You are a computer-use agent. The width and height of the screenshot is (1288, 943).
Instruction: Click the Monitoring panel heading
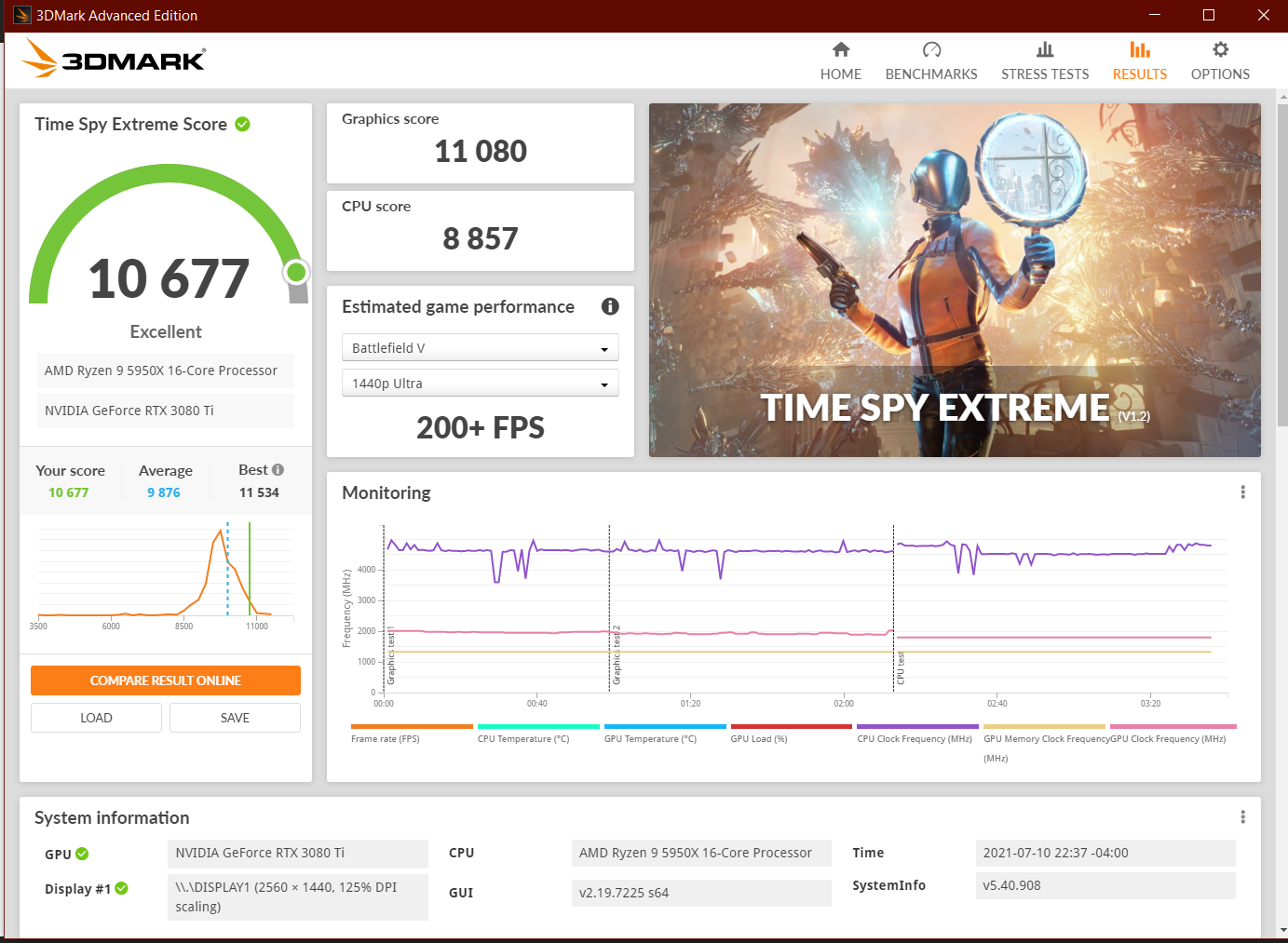tap(386, 492)
